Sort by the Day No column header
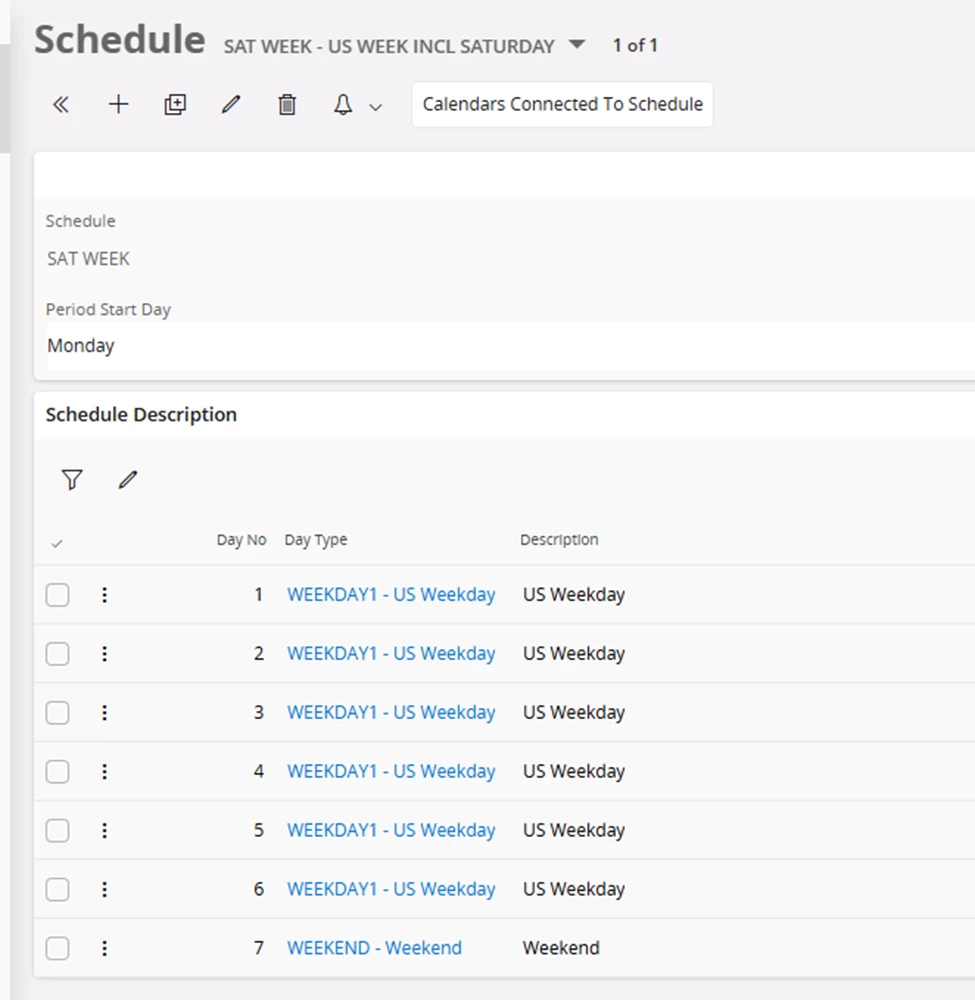Viewport: 975px width, 1000px height. click(241, 540)
